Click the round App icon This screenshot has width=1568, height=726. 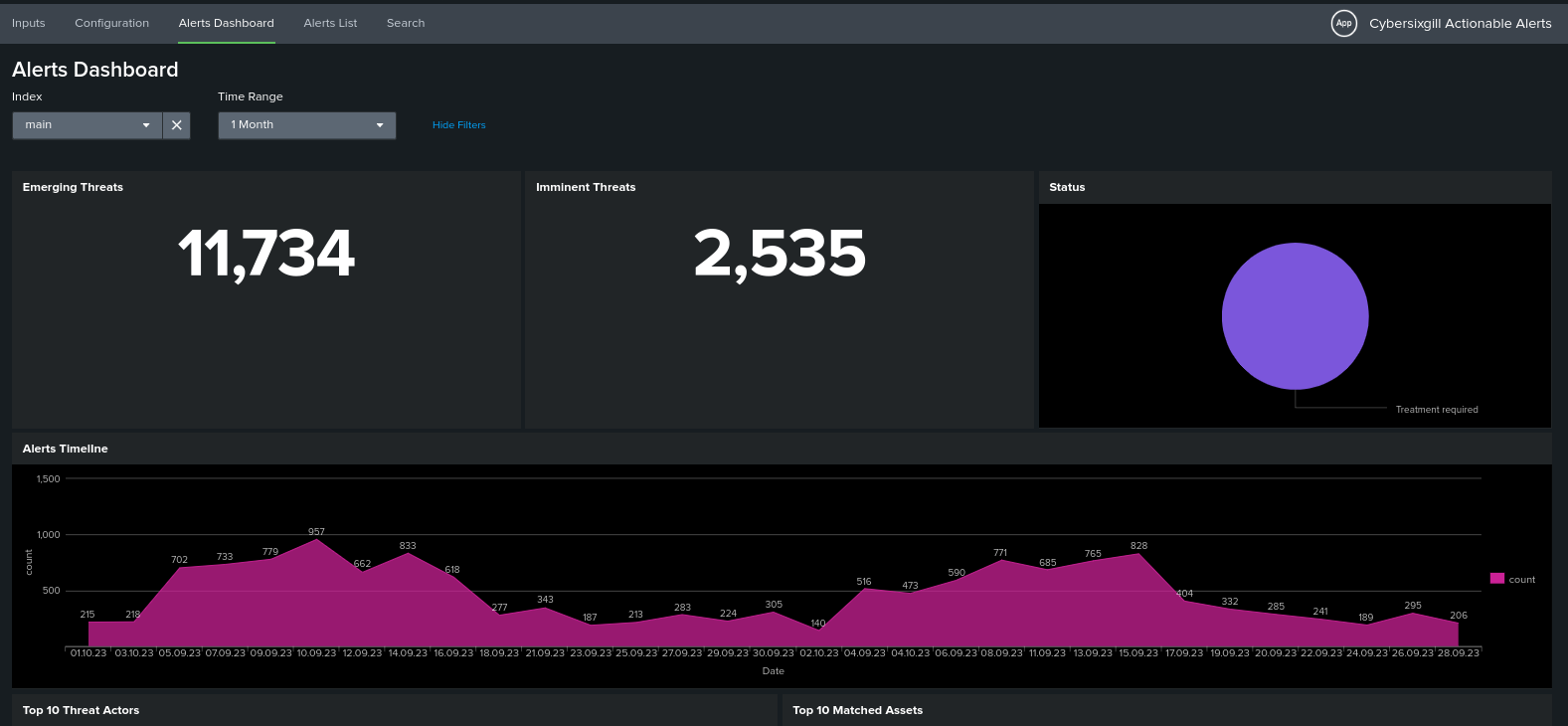1343,23
